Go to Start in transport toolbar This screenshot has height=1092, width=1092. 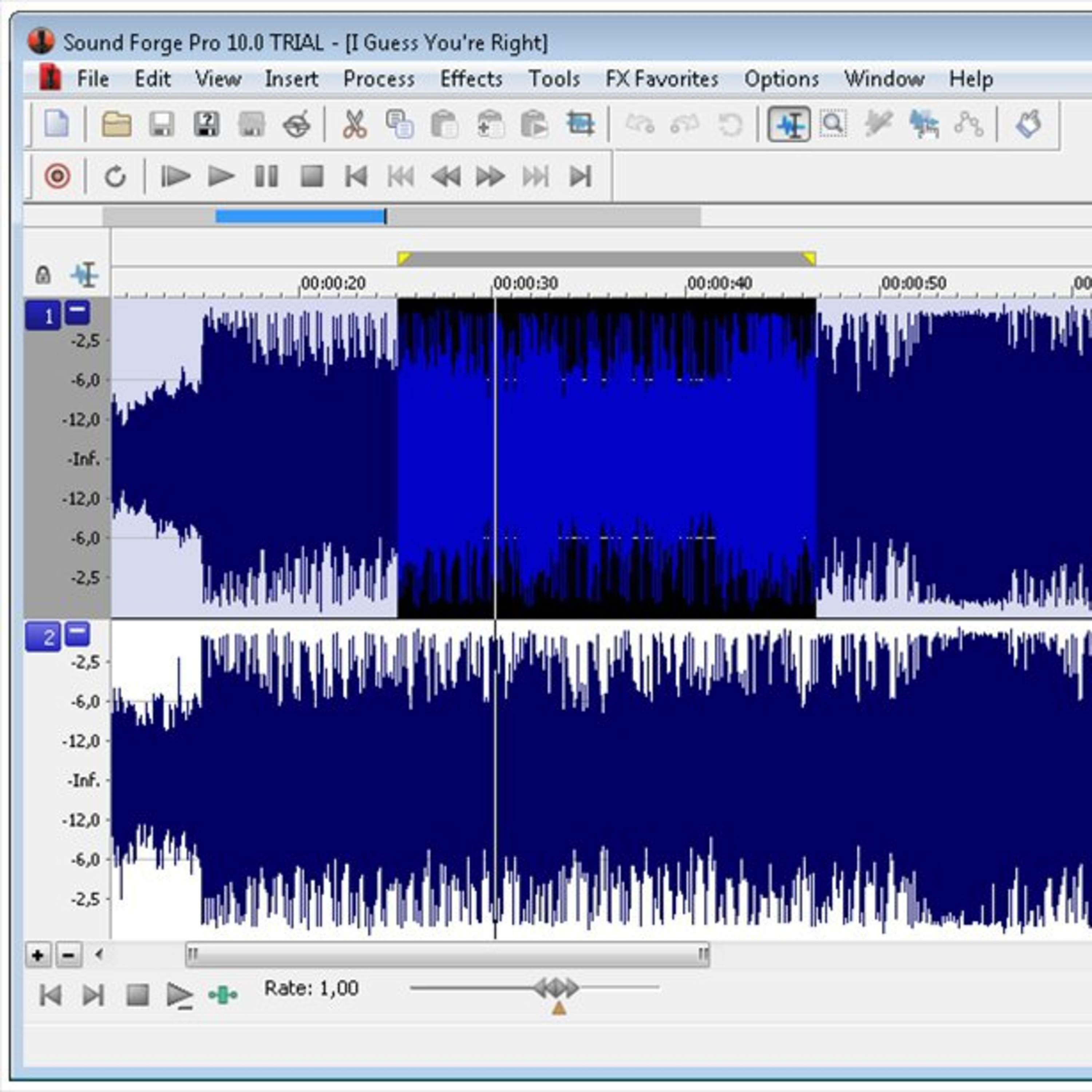[x=356, y=176]
